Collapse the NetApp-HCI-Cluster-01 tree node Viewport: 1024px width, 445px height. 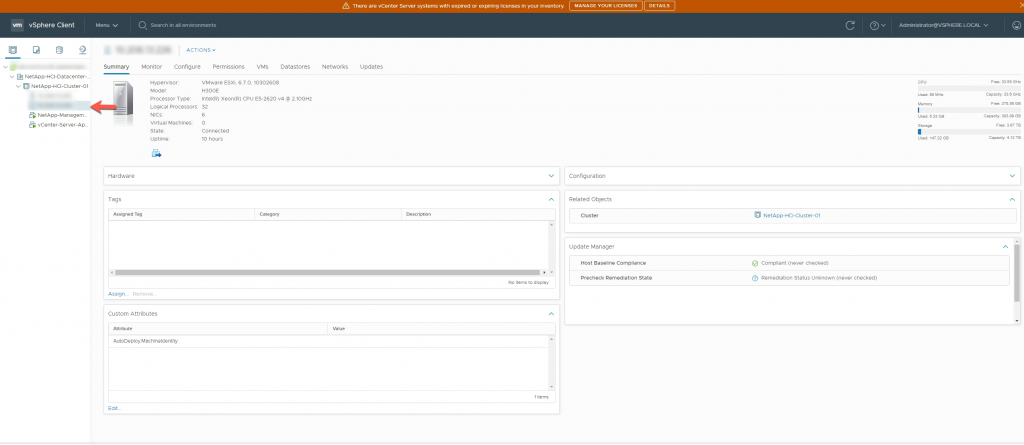pos(18,86)
